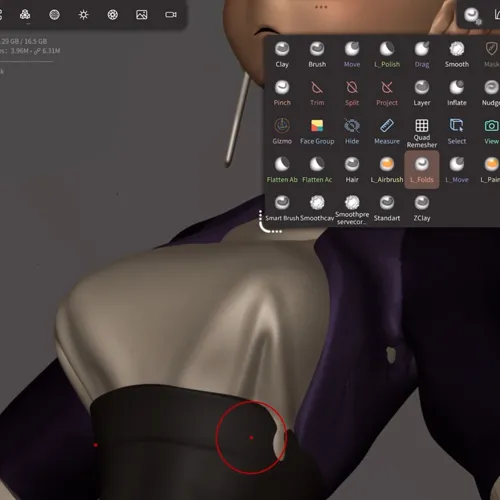Choose the Layer brush tool
500x500 pixels.
(422, 93)
